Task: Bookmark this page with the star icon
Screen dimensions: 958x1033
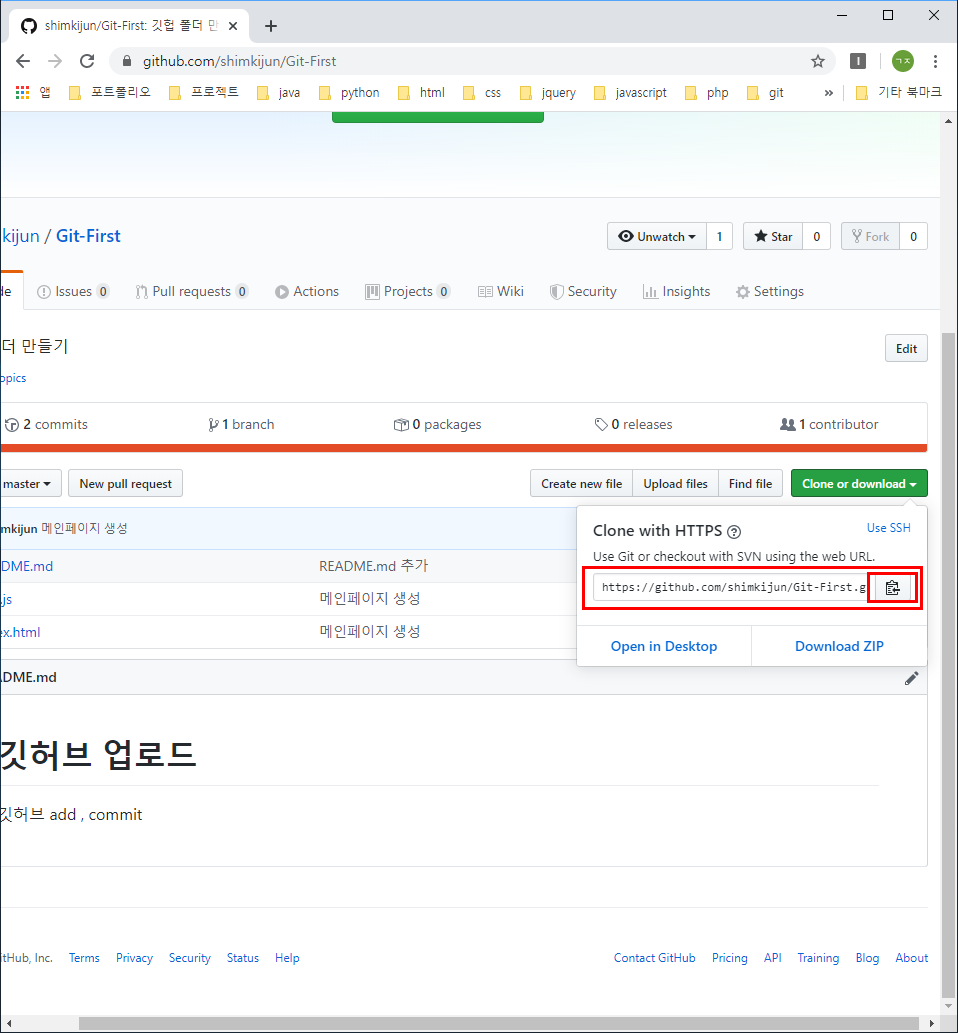Action: [818, 61]
